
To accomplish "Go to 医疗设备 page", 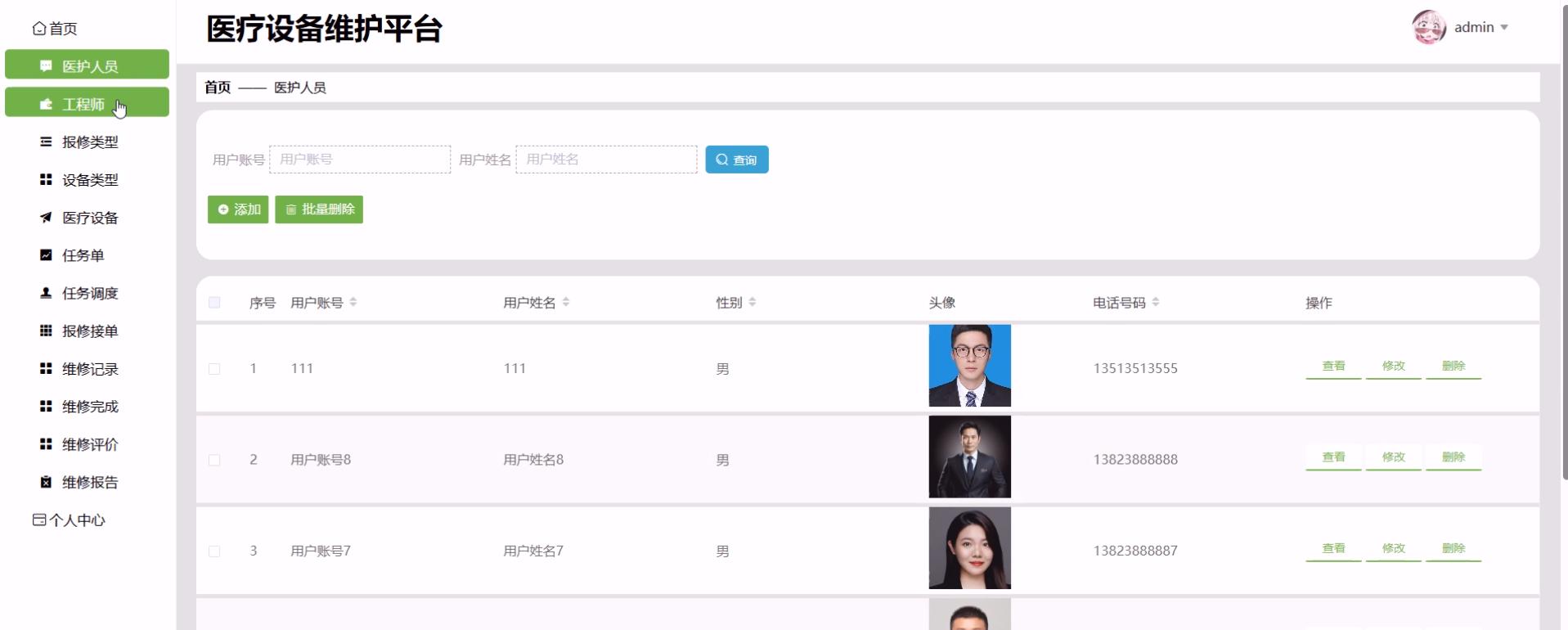I will (x=87, y=218).
